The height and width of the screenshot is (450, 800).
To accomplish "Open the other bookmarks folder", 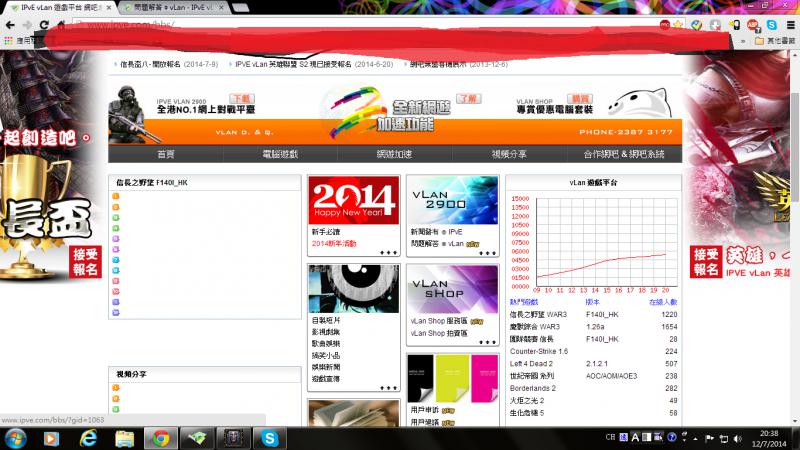I will 774,40.
